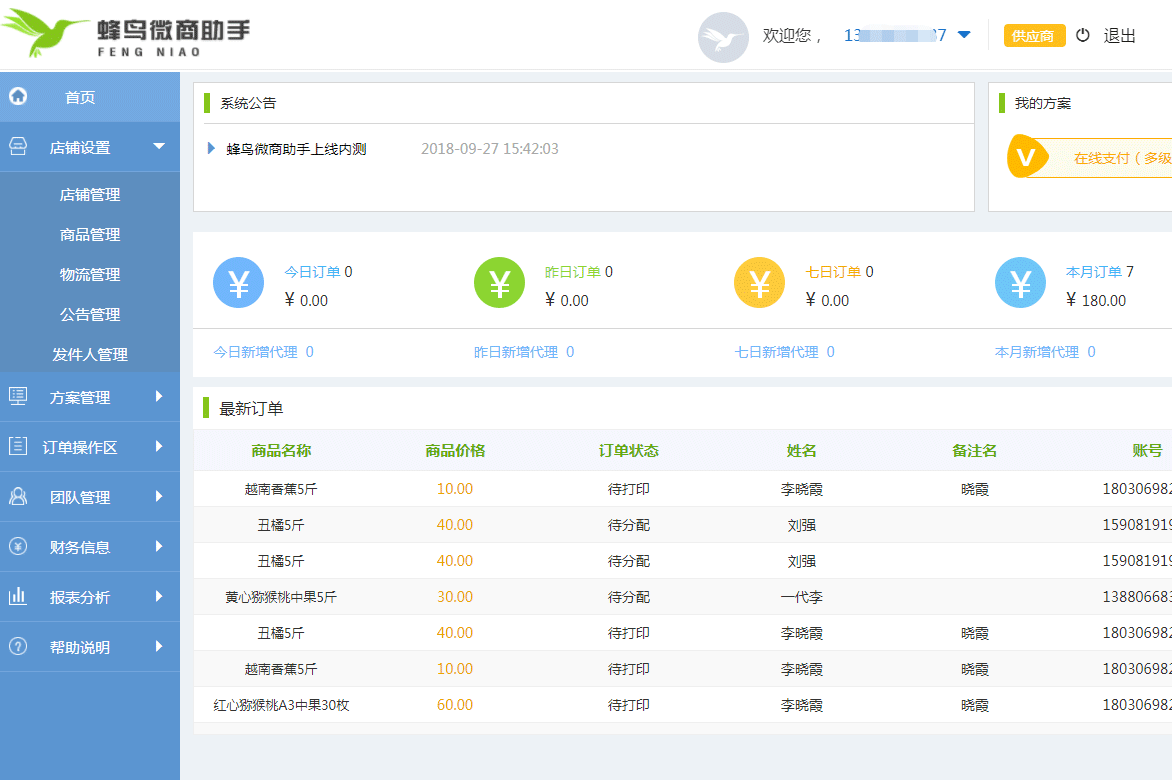
Task: Click the blue yen icon for 今日订单
Action: [x=238, y=282]
